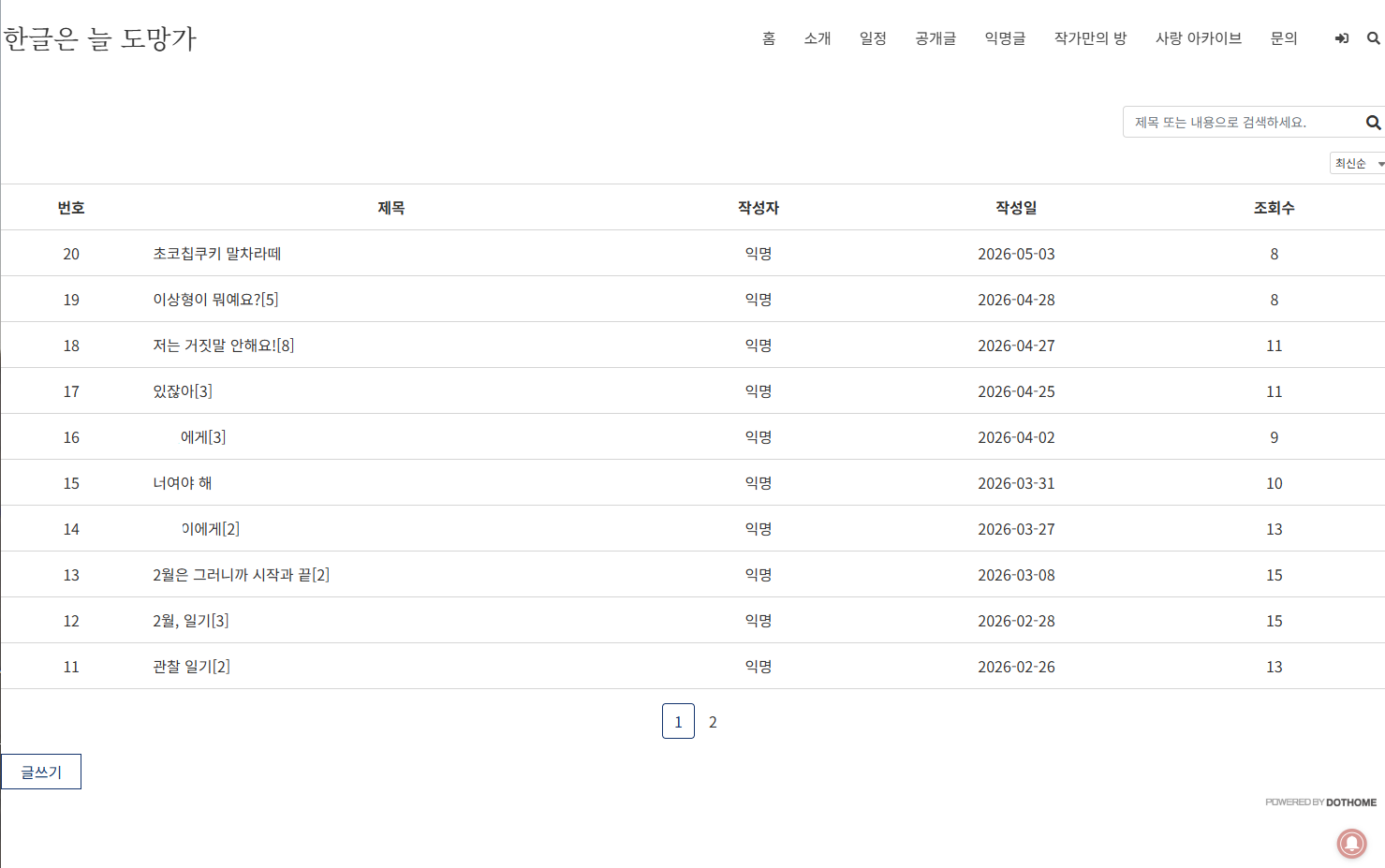Open post 너여야 해
Viewport: 1385px width, 868px height.
coord(183,483)
